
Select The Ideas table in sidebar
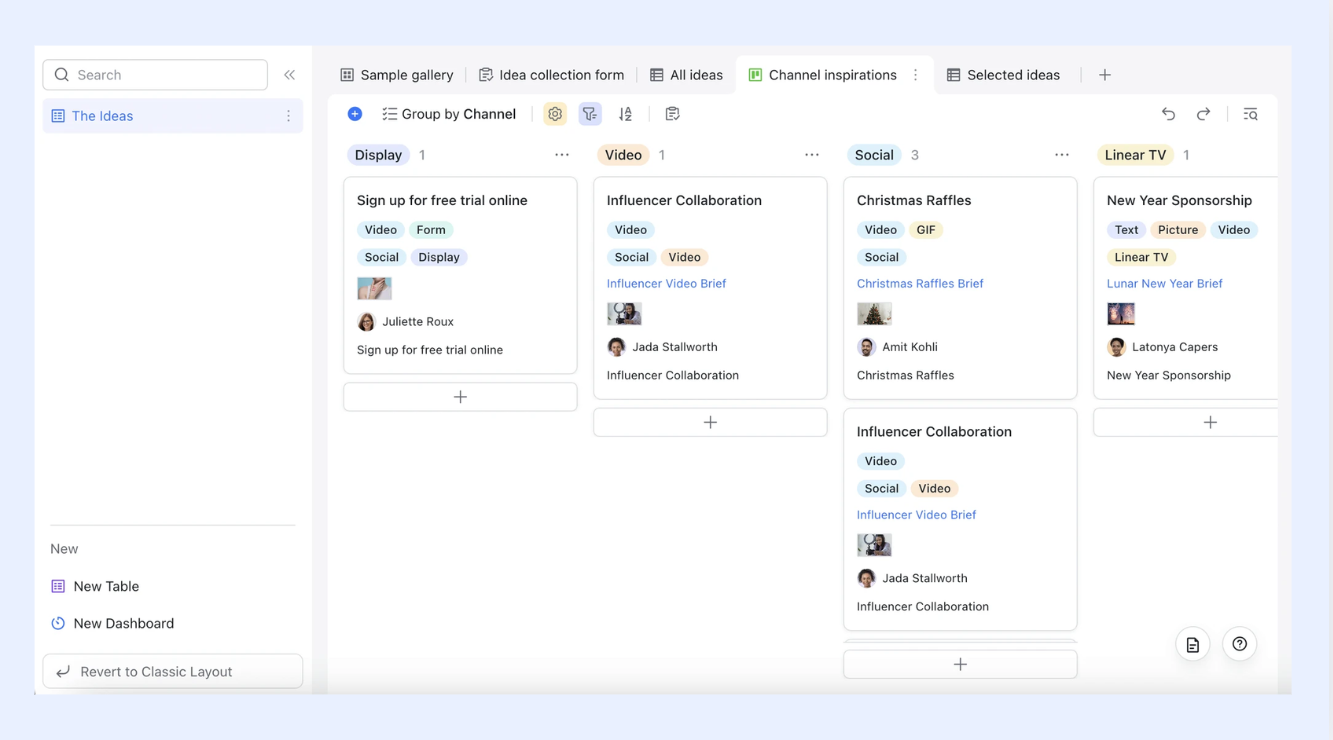pos(173,116)
